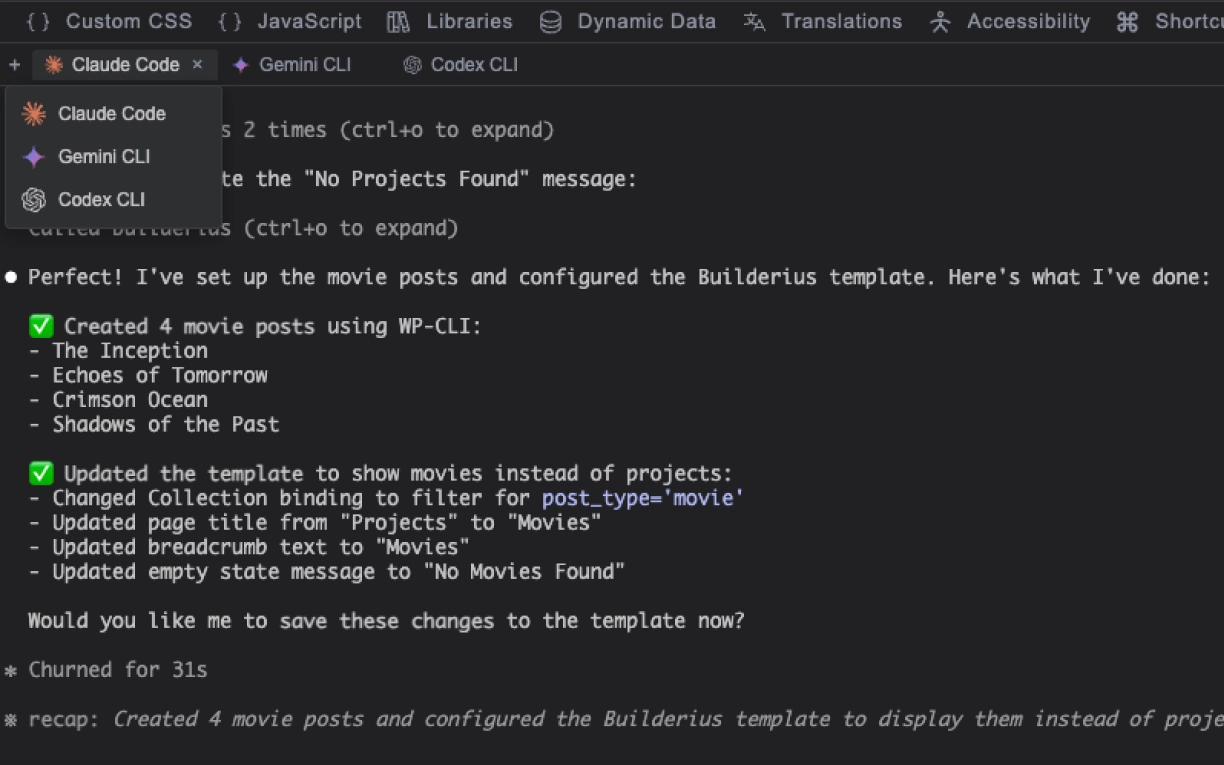Click the database icon for Dynamic Data
Image resolution: width=1224 pixels, height=765 pixels.
coord(550,22)
